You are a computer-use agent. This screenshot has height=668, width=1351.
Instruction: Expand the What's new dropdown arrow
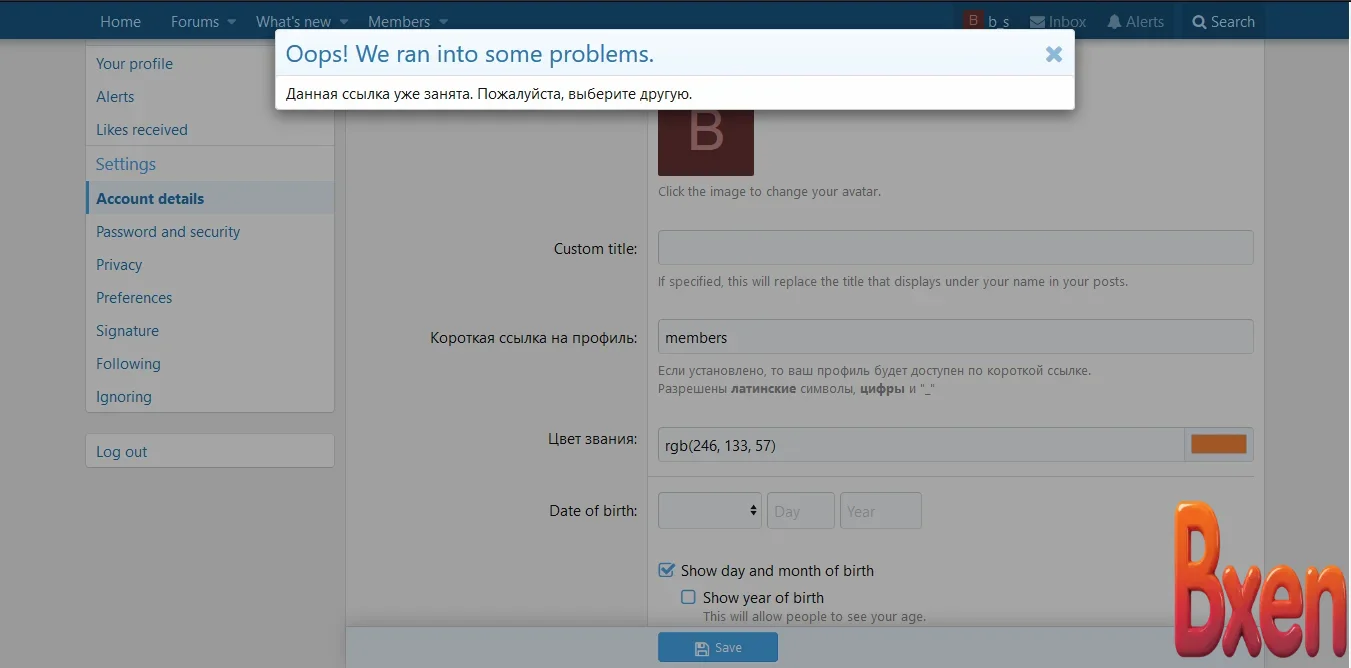click(344, 22)
